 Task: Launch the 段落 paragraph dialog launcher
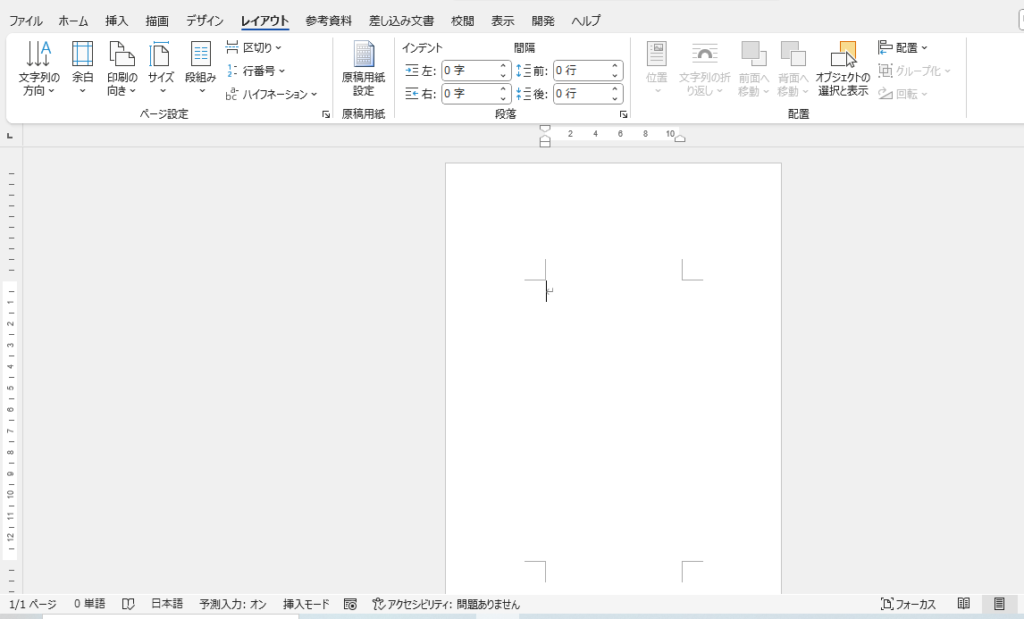pyautogui.click(x=624, y=114)
